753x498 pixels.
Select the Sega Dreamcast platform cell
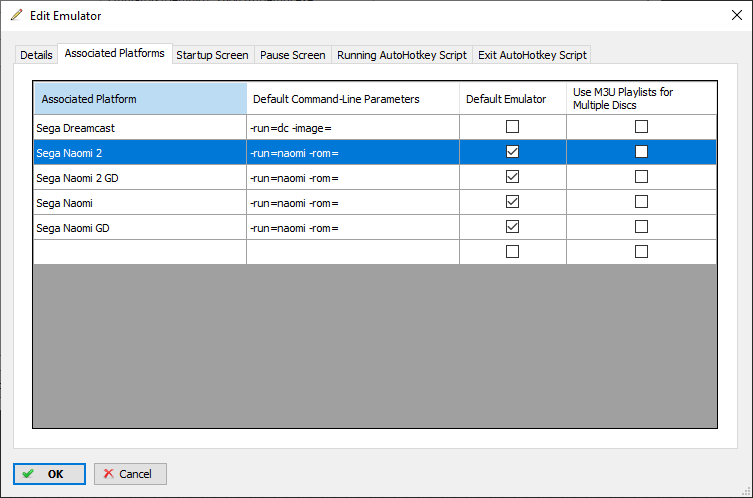[x=140, y=128]
